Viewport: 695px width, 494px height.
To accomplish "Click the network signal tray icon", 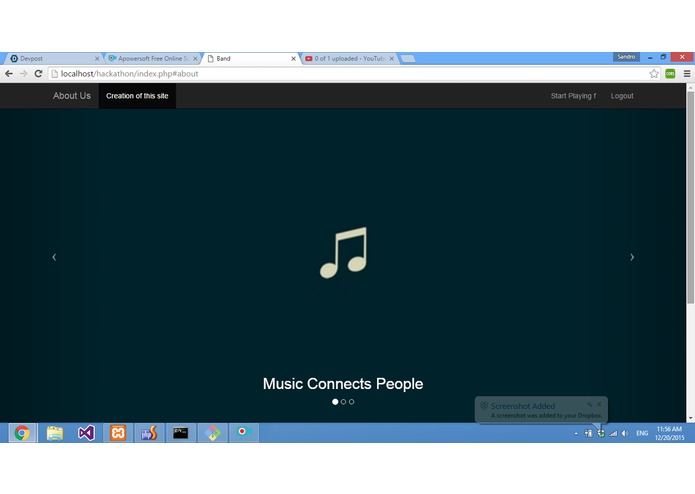I will pos(613,433).
